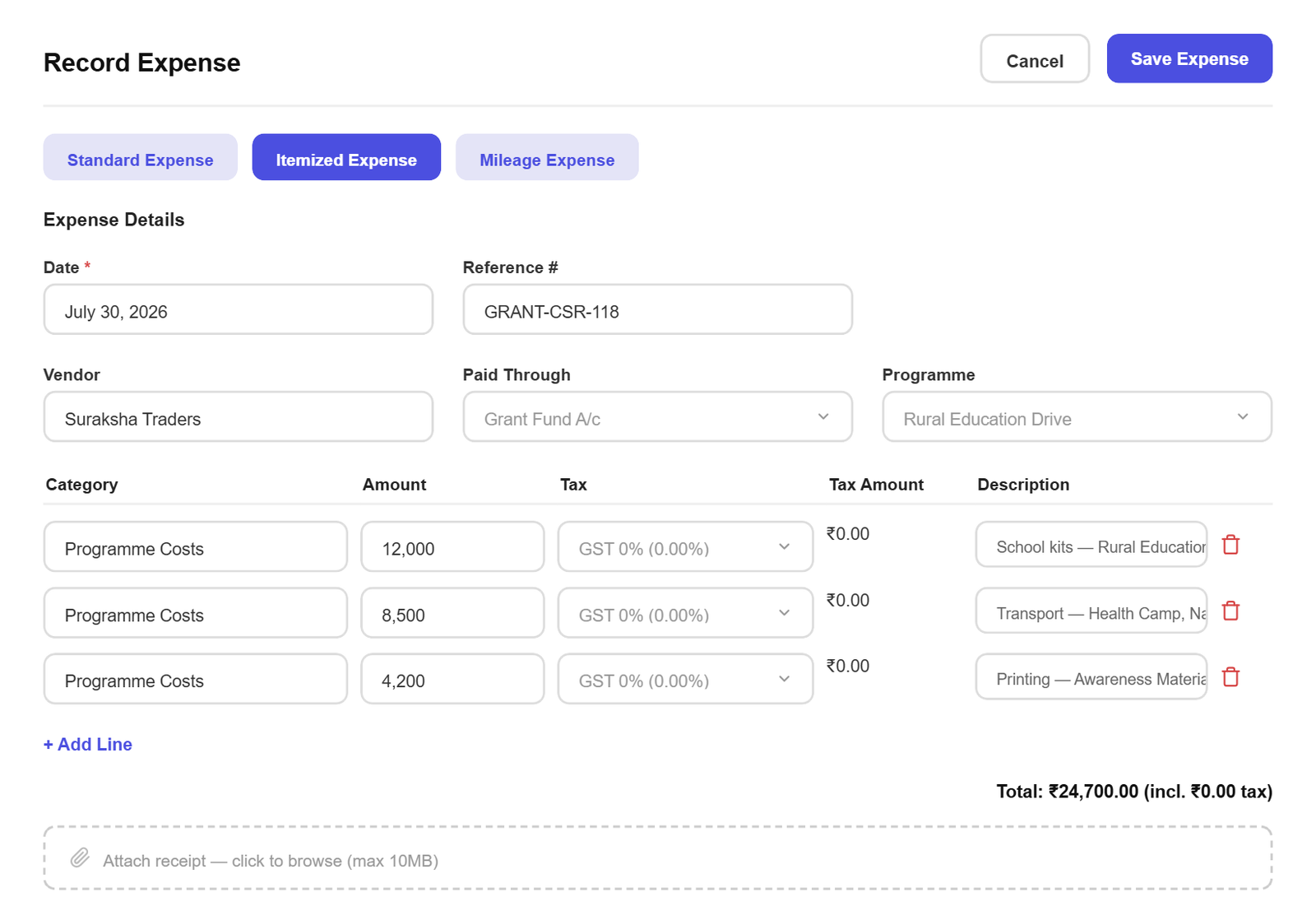Edit category field in the 8,500 row
This screenshot has height=906, width=1316.
pos(196,613)
